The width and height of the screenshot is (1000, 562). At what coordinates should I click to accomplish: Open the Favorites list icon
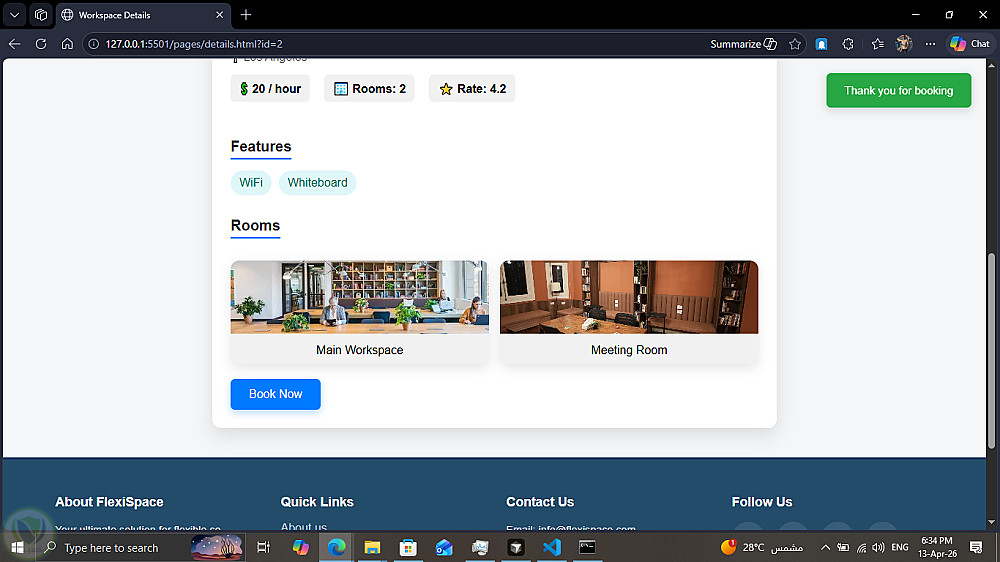click(x=878, y=44)
